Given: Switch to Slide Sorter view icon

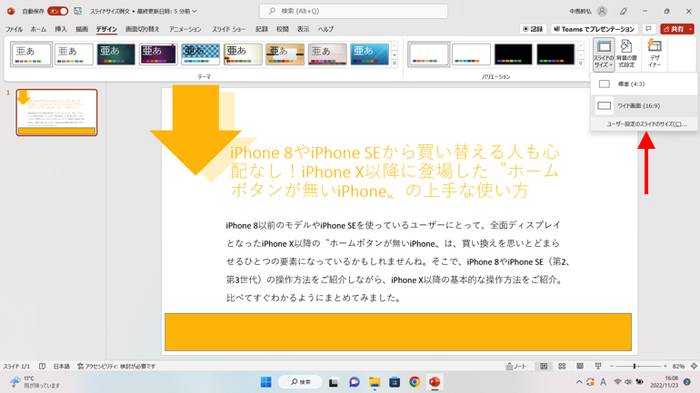Looking at the screenshot, I should tap(562, 366).
